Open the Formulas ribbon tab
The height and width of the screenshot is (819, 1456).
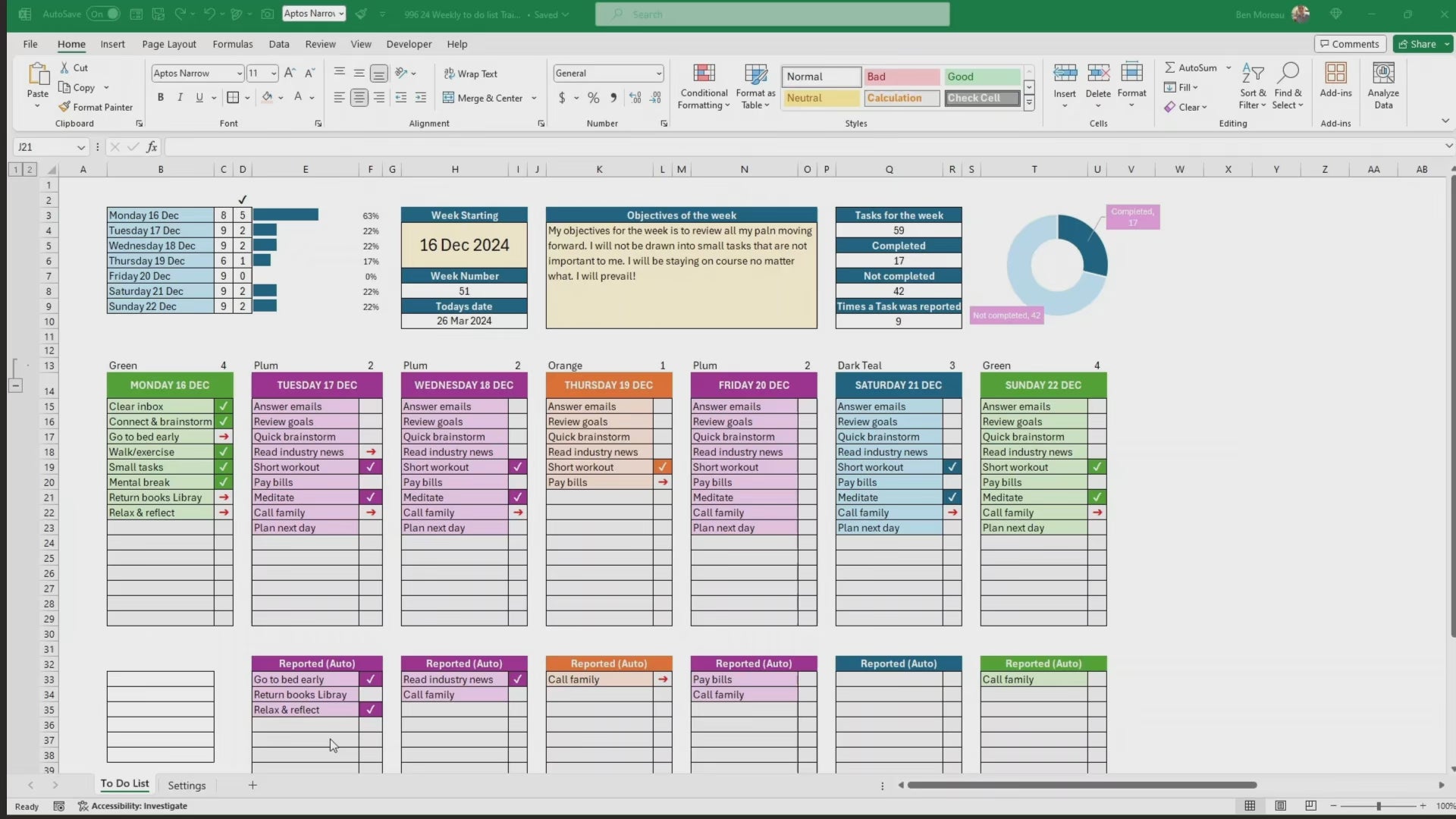click(x=233, y=44)
